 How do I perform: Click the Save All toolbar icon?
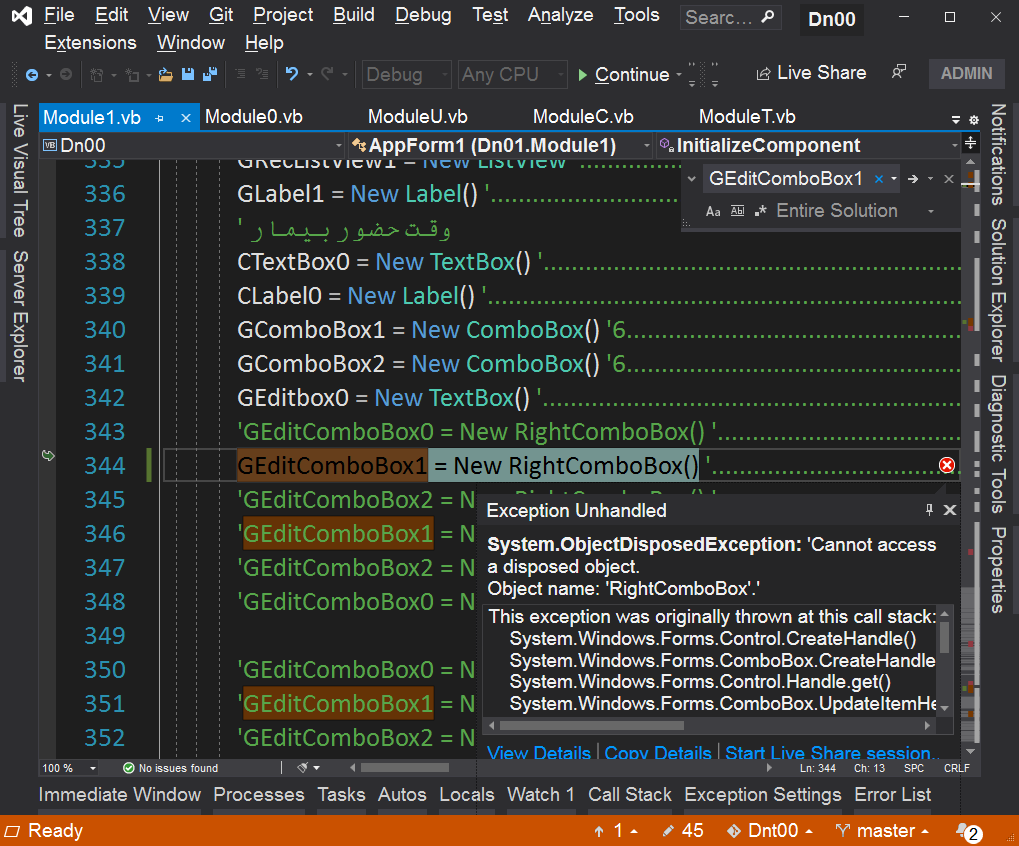click(210, 73)
